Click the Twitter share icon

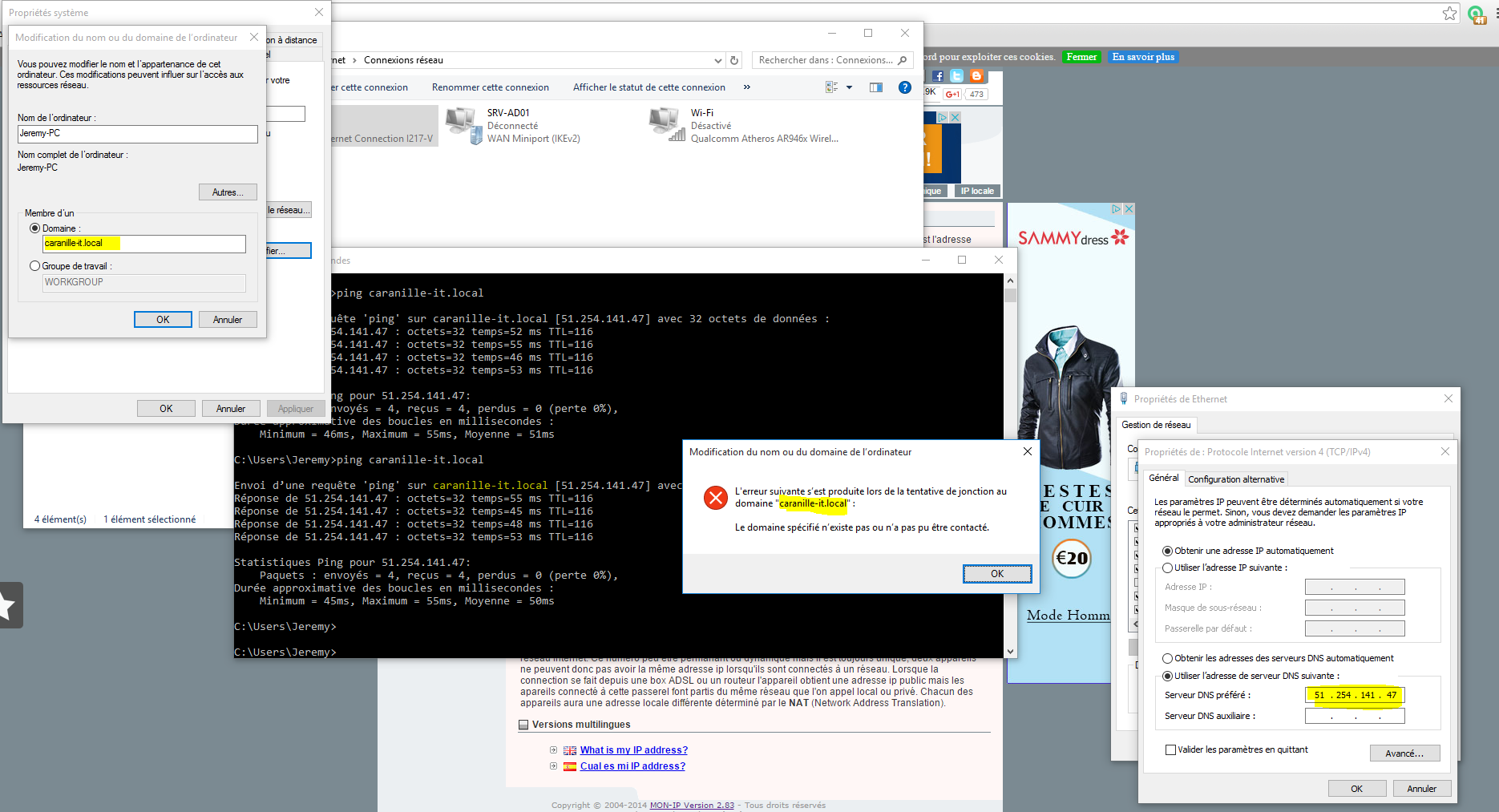(957, 76)
